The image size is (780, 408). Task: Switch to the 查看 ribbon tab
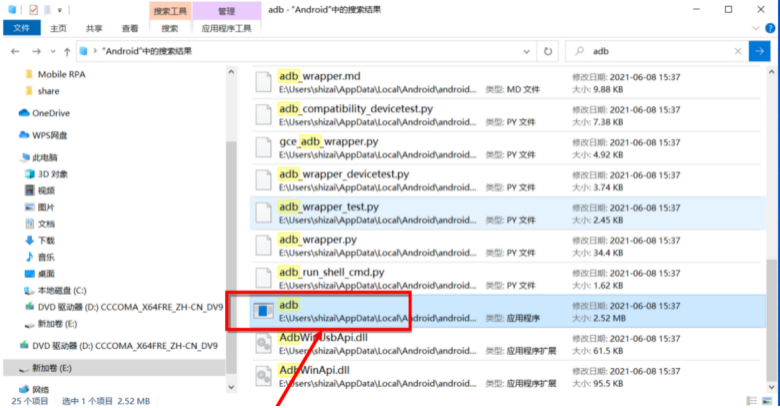(x=130, y=29)
